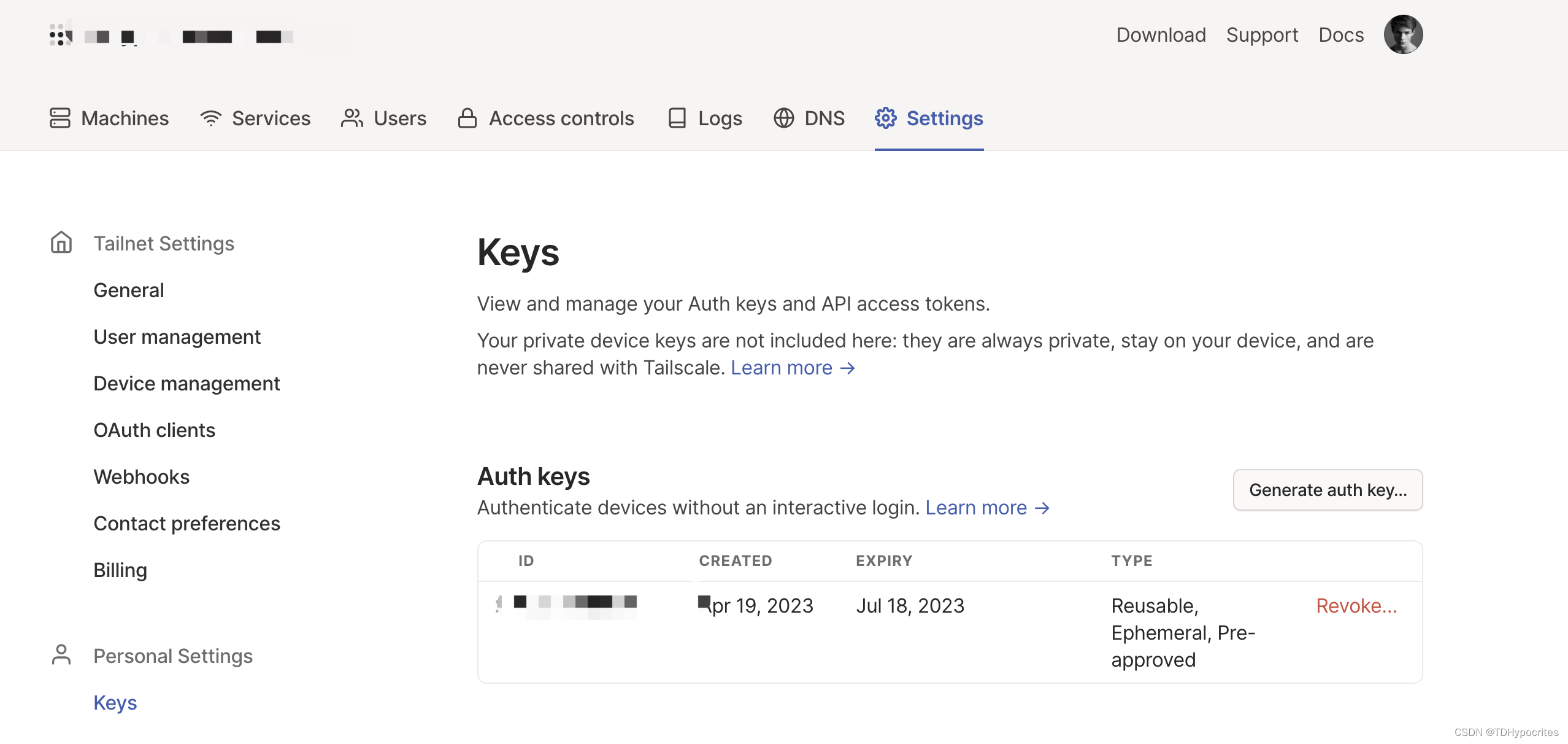
Task: Open the Docs link in header
Action: click(1341, 35)
